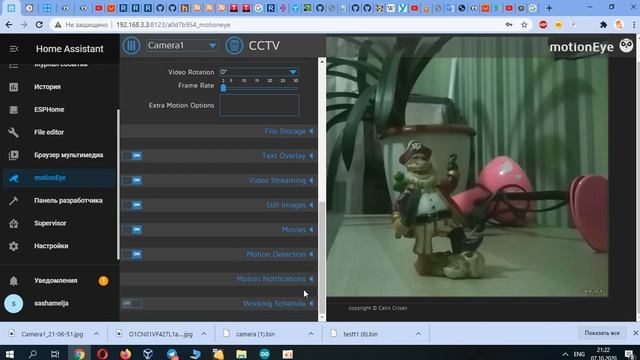Open История in the sidebar

click(x=47, y=87)
